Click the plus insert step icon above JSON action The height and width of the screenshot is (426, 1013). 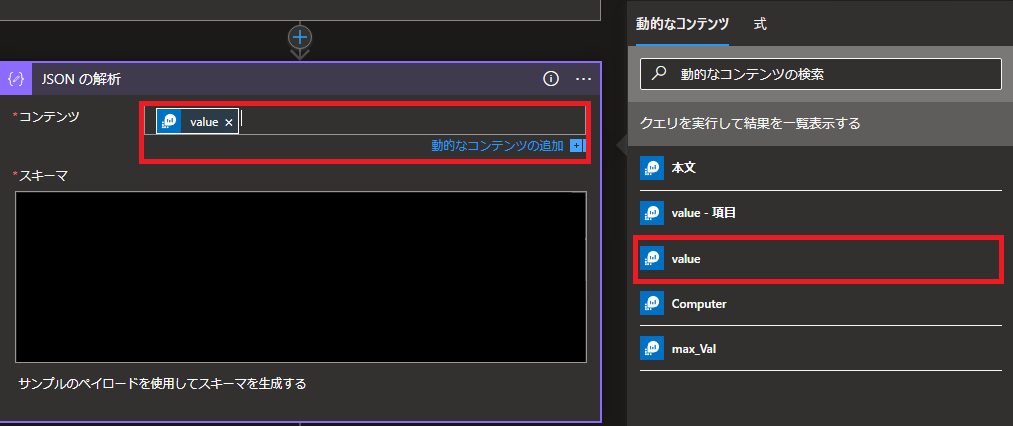click(x=300, y=37)
